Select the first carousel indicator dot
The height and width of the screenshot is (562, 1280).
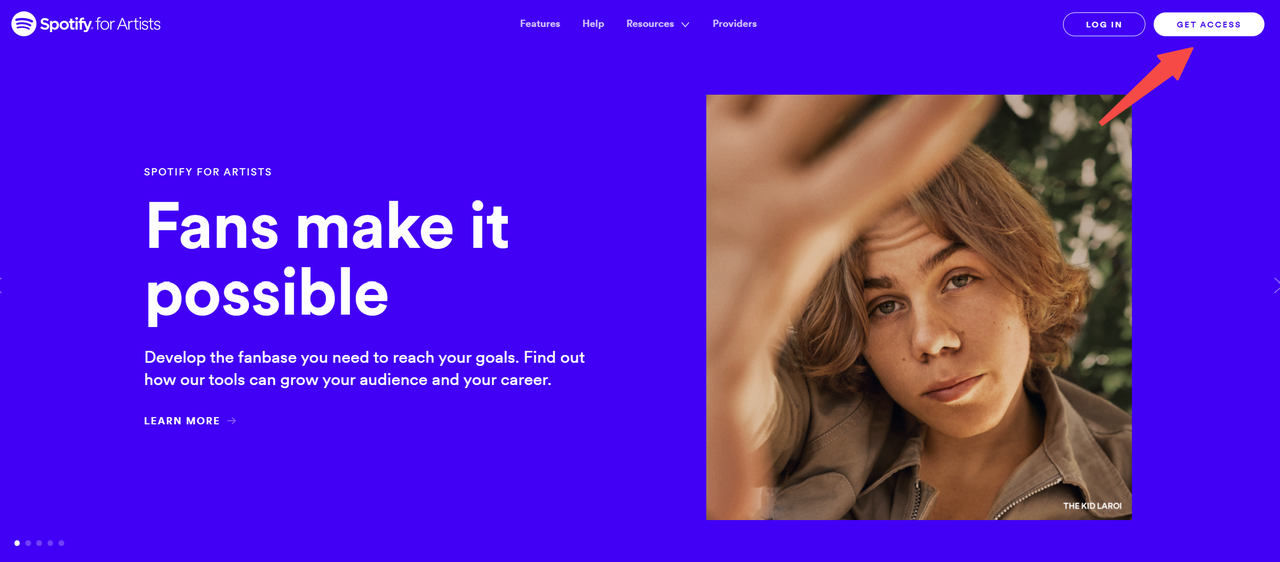tap(17, 543)
